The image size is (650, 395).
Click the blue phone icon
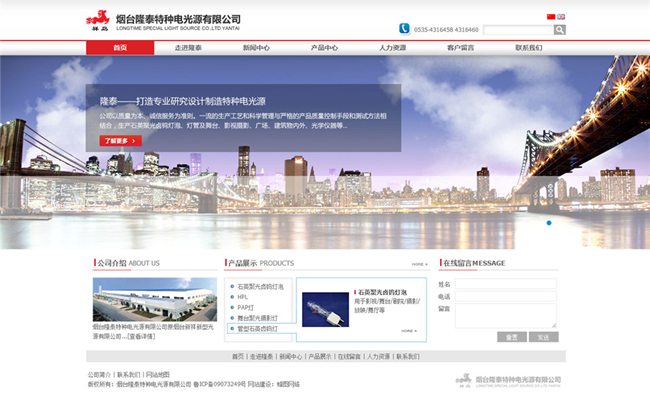click(x=404, y=29)
